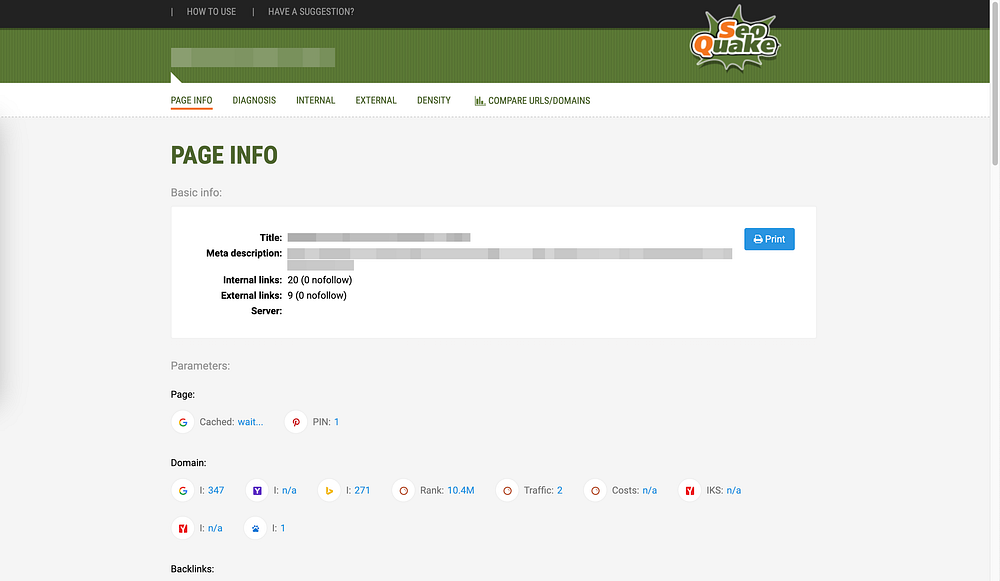Click the Bing index icon in Domain row
Viewport: 1000px width, 581px height.
(329, 490)
